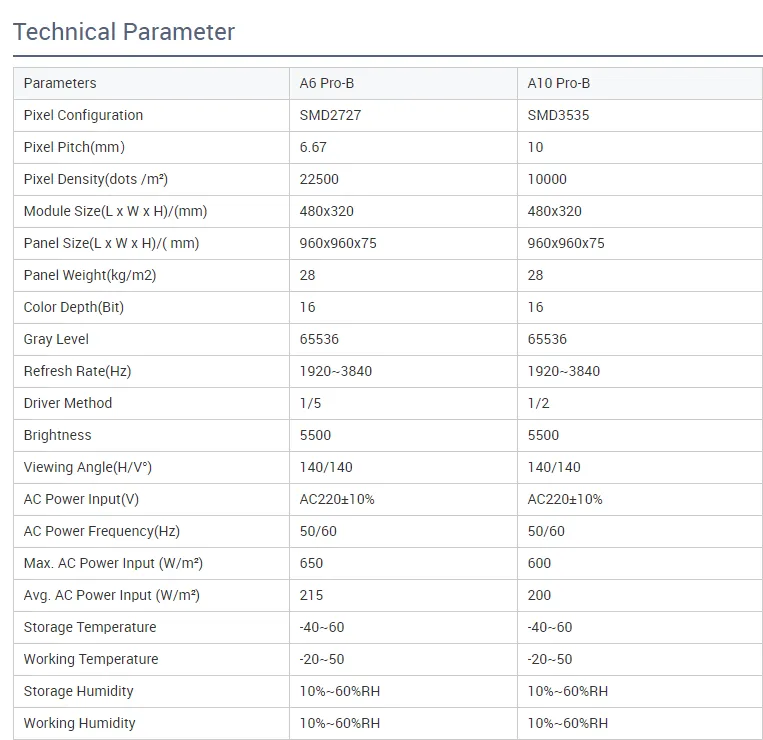763x740 pixels.
Task: Click the Storage Temperature row label
Action: pos(90,627)
